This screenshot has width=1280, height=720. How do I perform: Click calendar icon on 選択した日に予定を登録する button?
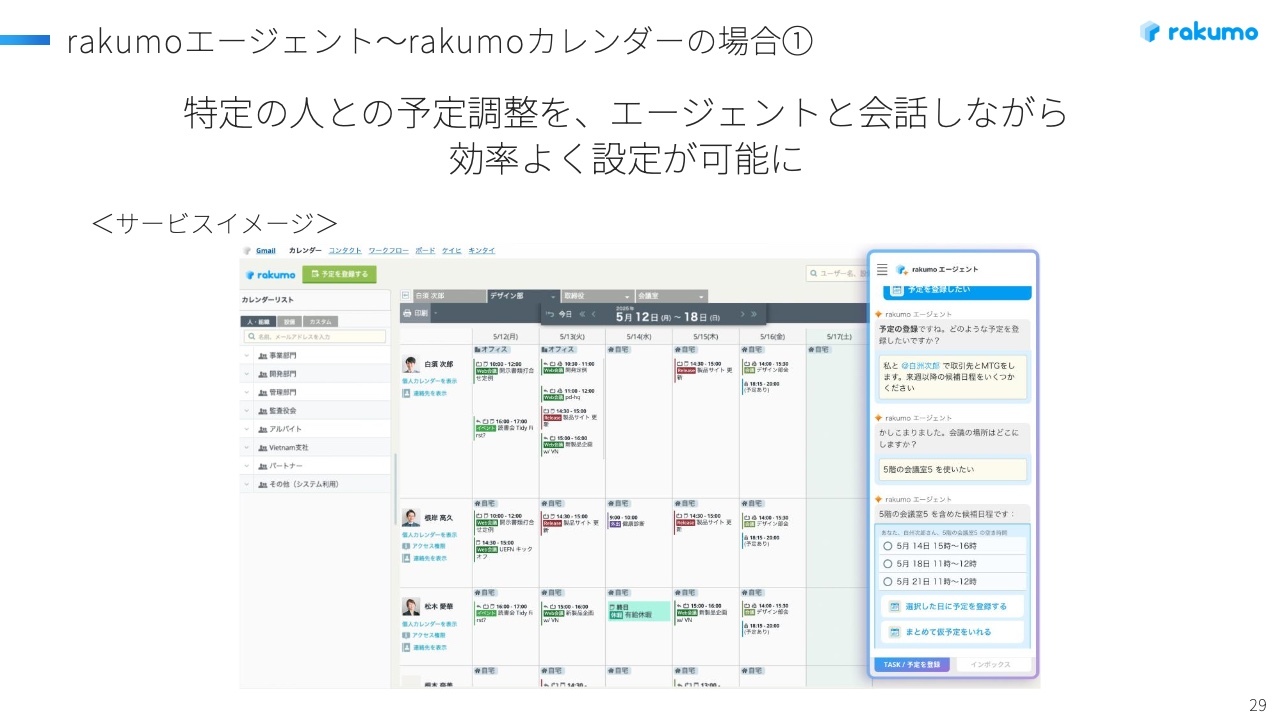coord(895,606)
